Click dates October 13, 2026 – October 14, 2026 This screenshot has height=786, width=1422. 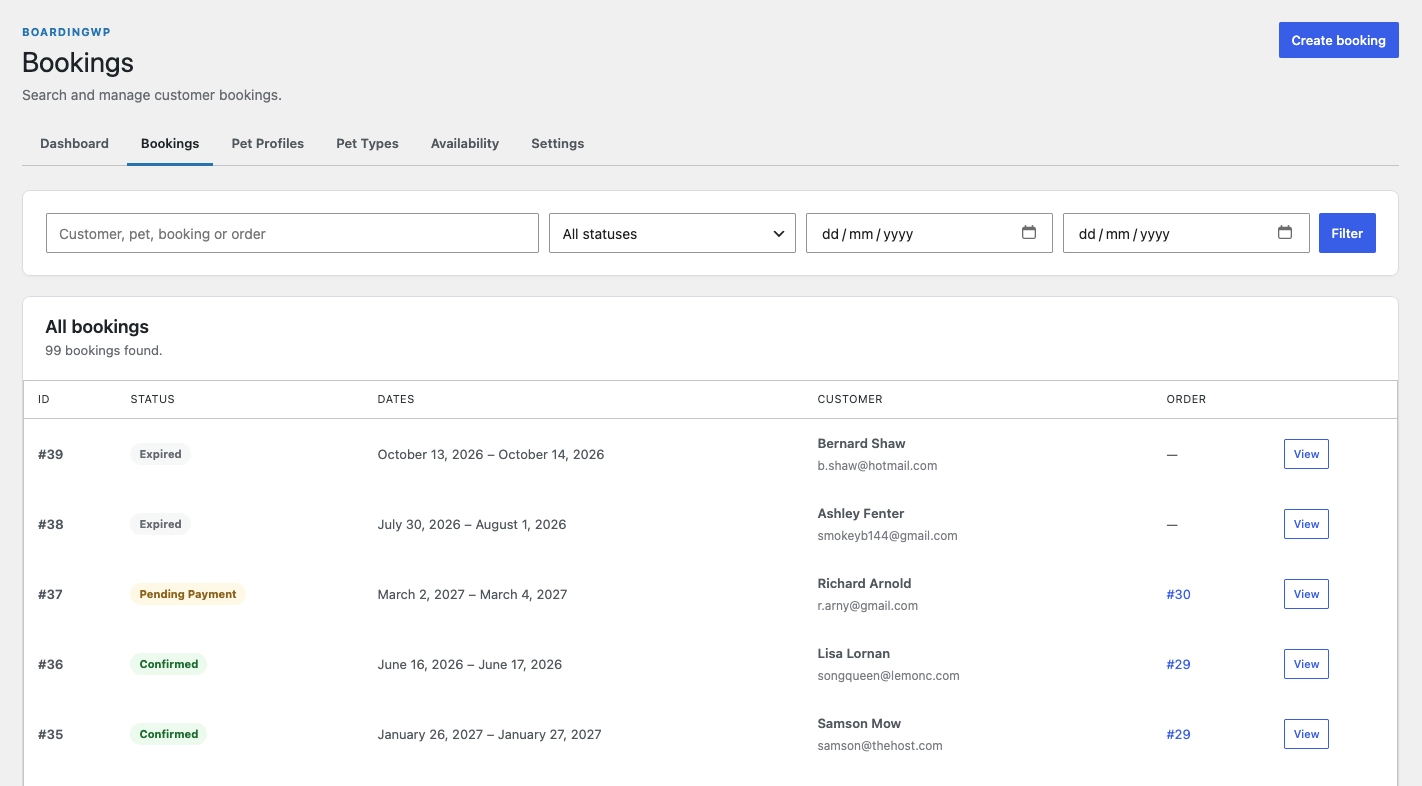pos(491,454)
